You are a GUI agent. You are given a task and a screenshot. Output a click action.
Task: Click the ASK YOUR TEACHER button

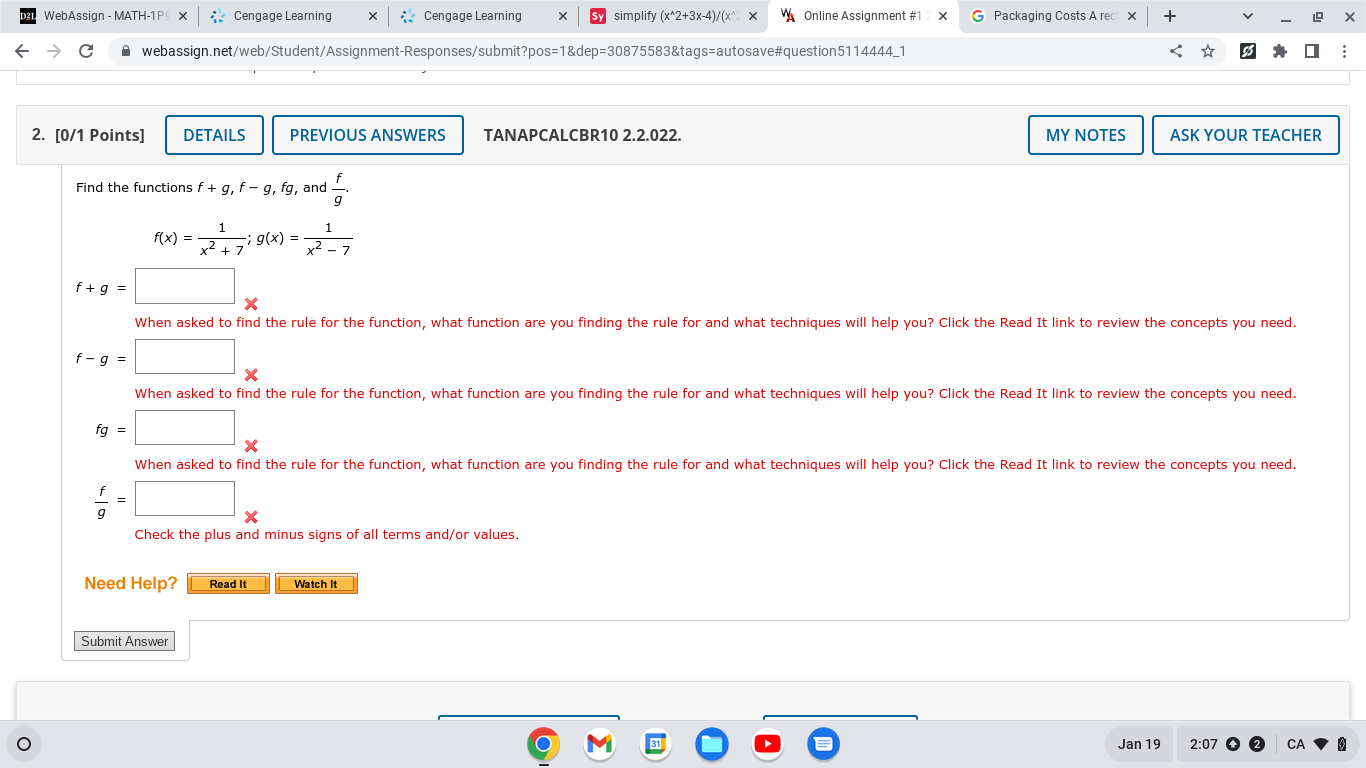(1246, 135)
